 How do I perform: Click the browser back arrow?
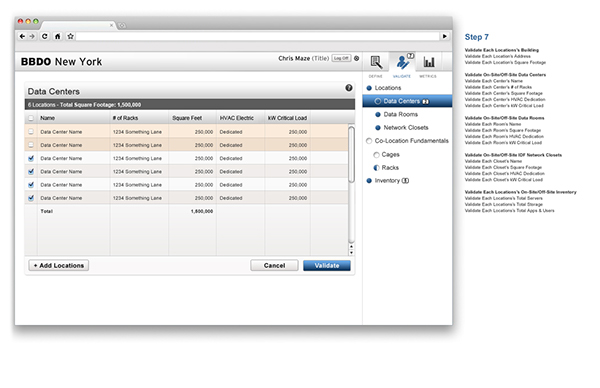pos(22,36)
